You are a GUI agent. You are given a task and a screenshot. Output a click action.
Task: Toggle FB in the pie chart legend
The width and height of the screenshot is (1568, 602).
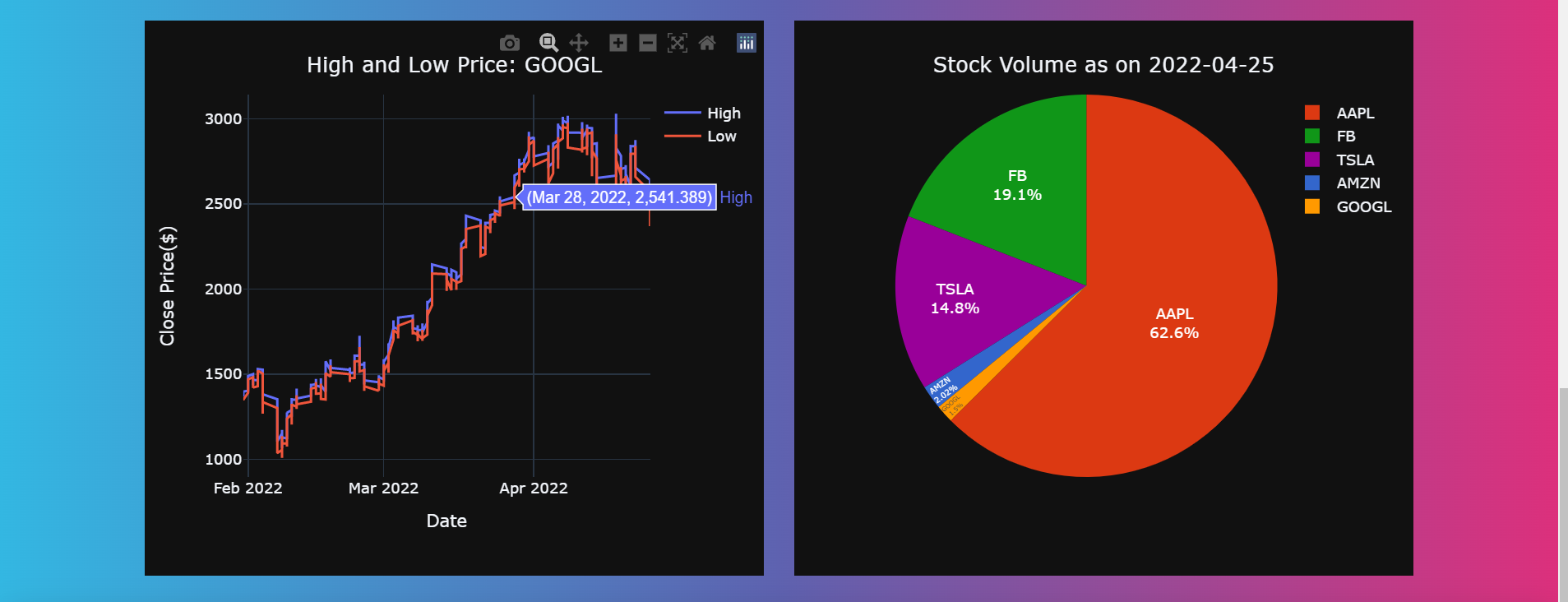tap(1345, 137)
